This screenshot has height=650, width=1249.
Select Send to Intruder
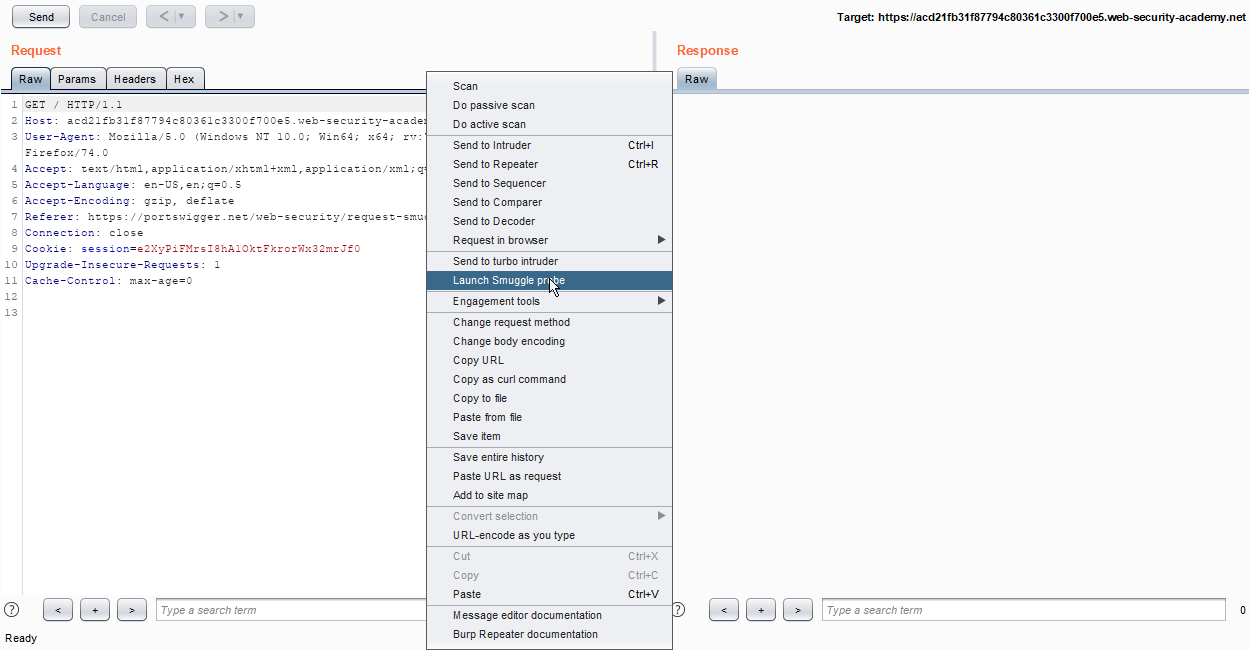click(x=549, y=145)
